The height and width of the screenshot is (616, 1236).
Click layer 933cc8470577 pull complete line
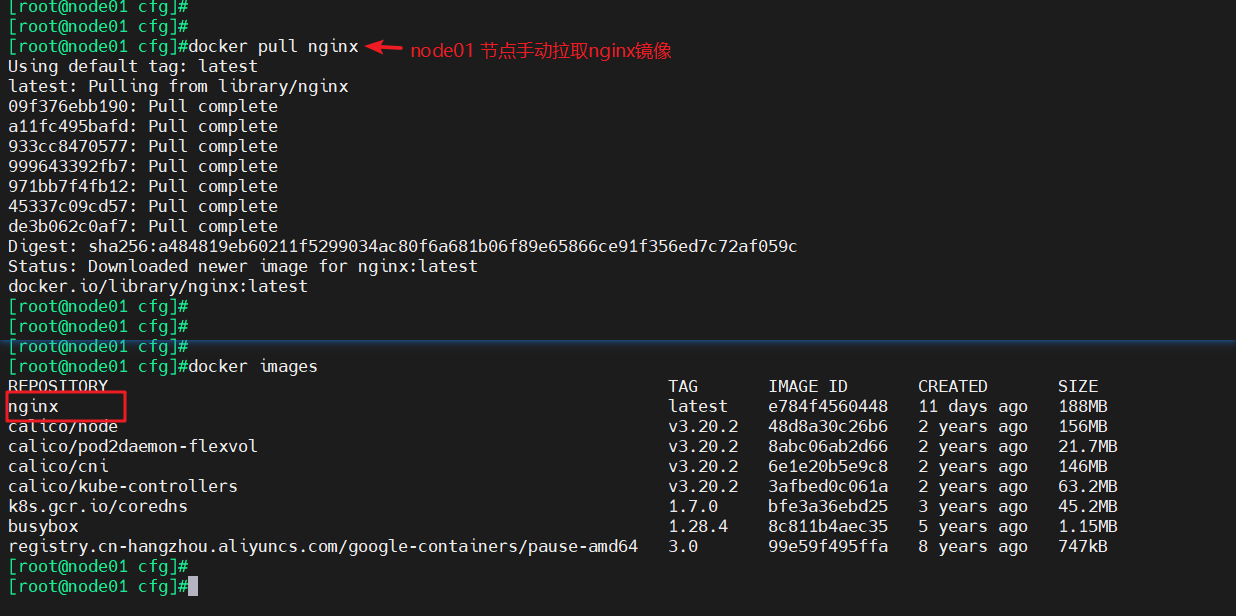(x=143, y=146)
